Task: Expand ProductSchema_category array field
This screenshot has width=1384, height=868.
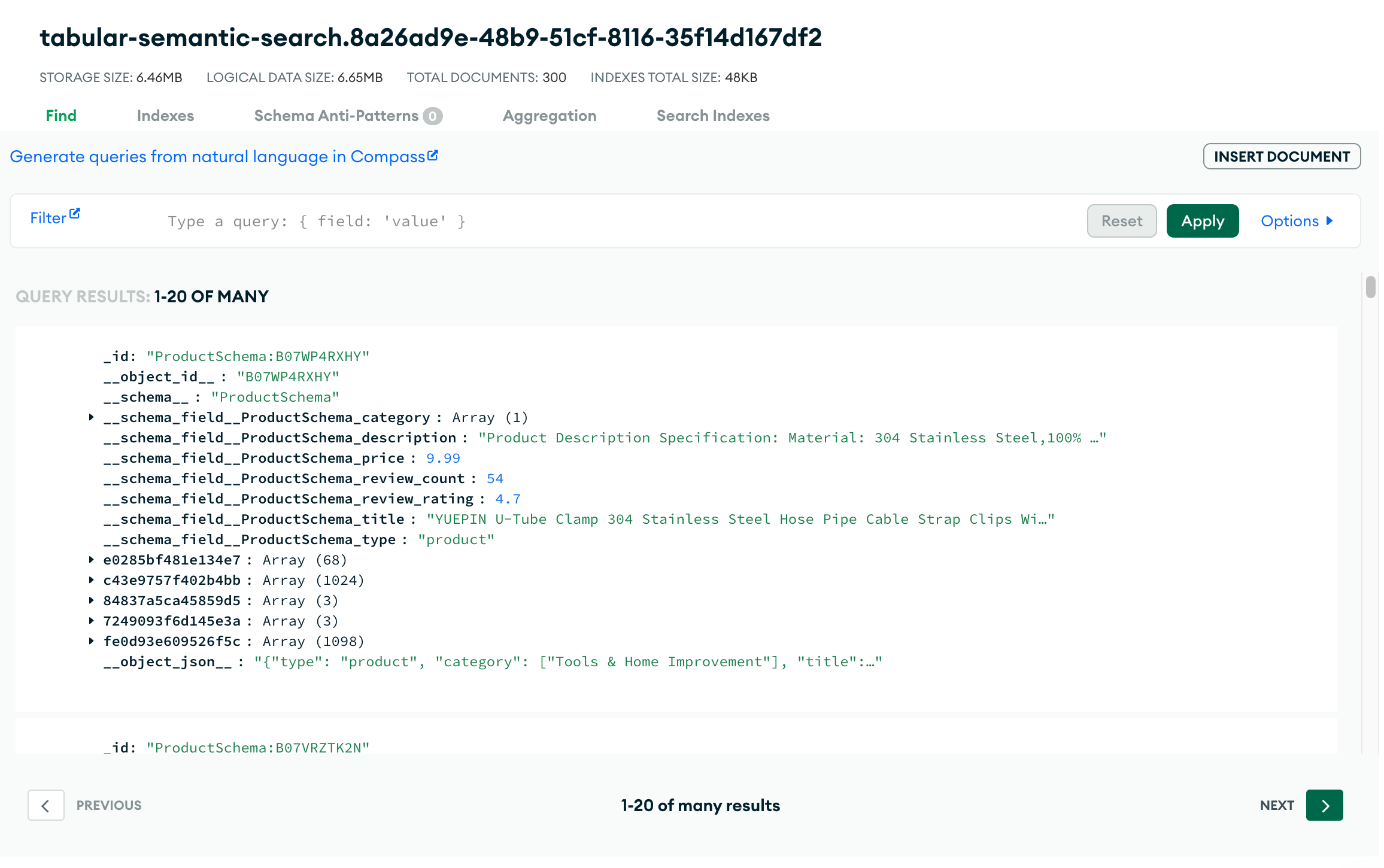Action: coord(91,417)
